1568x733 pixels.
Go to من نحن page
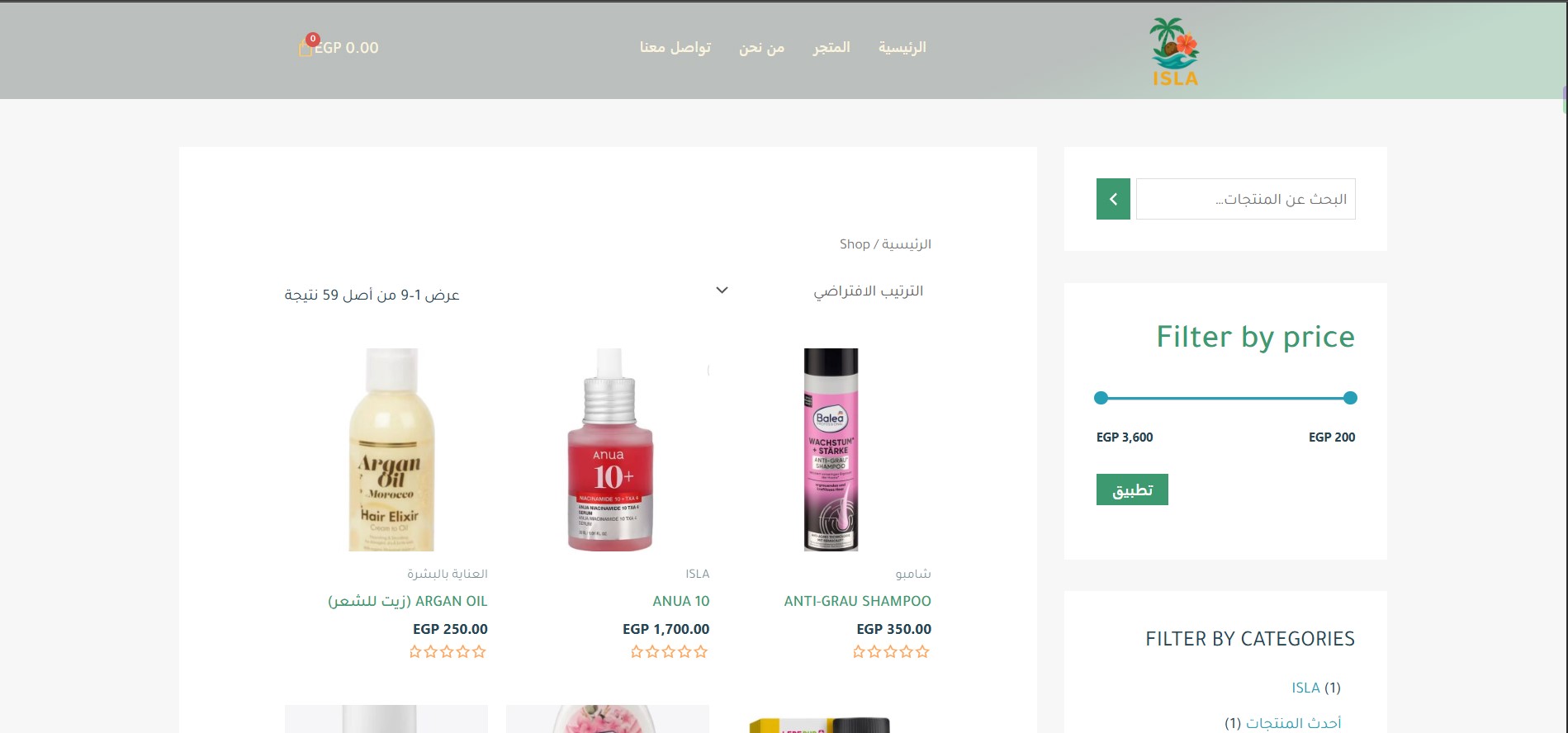(x=761, y=48)
